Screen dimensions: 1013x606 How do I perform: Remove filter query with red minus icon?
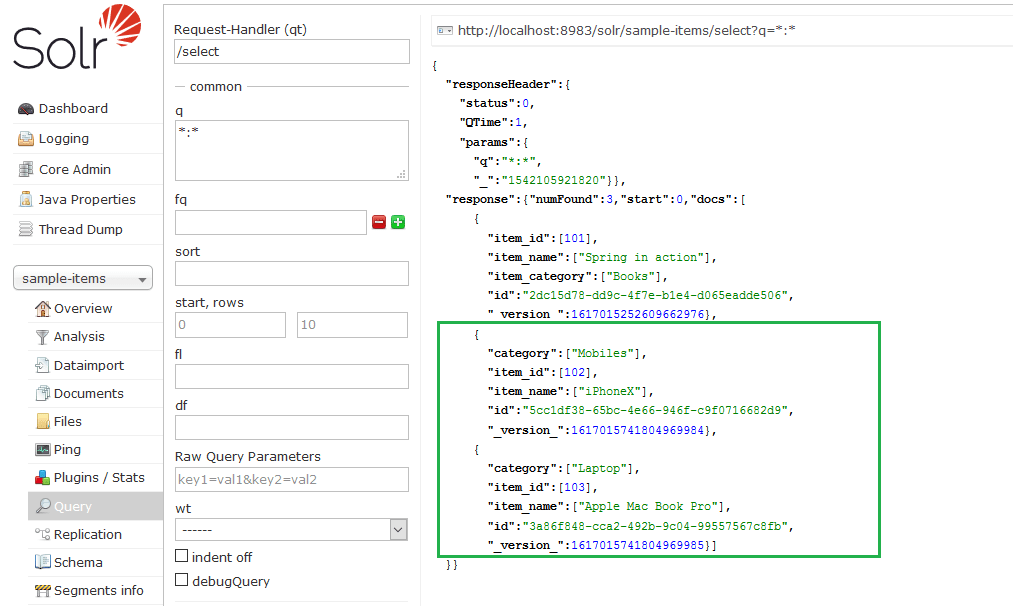click(379, 222)
